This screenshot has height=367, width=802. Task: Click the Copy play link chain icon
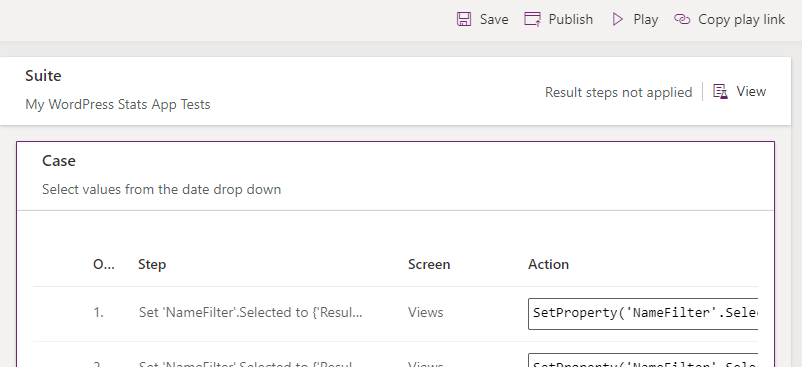click(x=682, y=19)
